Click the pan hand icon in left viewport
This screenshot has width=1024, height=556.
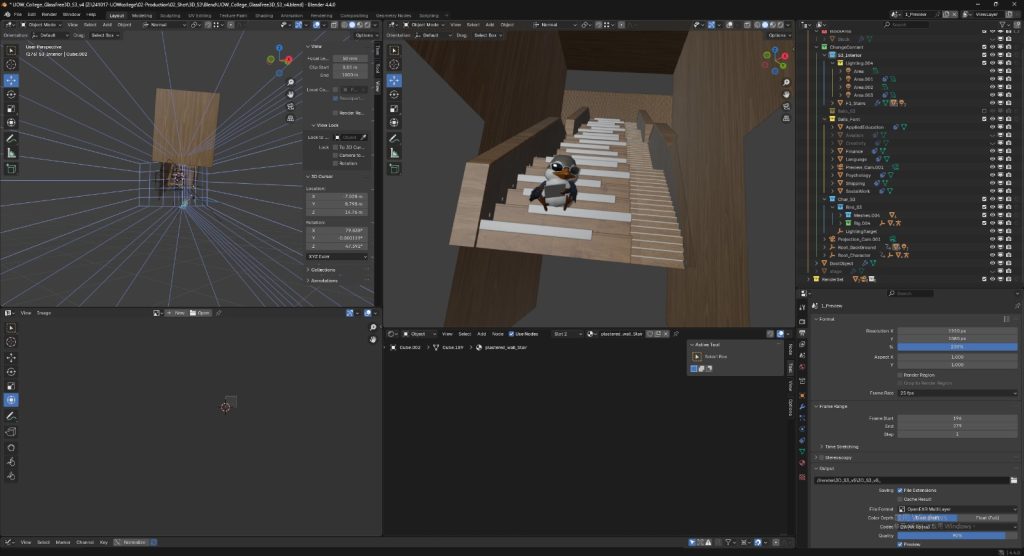(291, 94)
